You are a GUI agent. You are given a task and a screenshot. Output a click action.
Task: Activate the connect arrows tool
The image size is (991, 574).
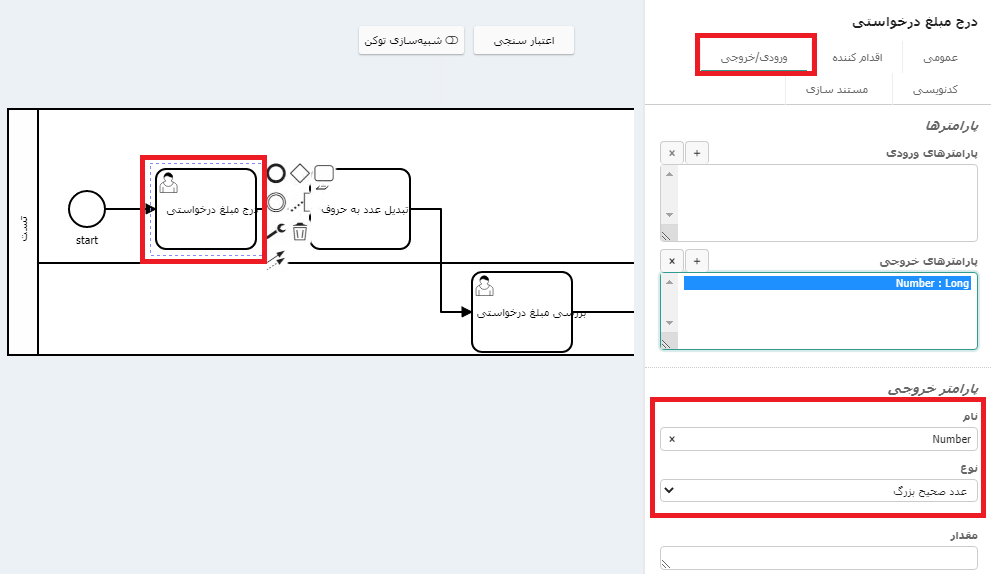pyautogui.click(x=276, y=260)
